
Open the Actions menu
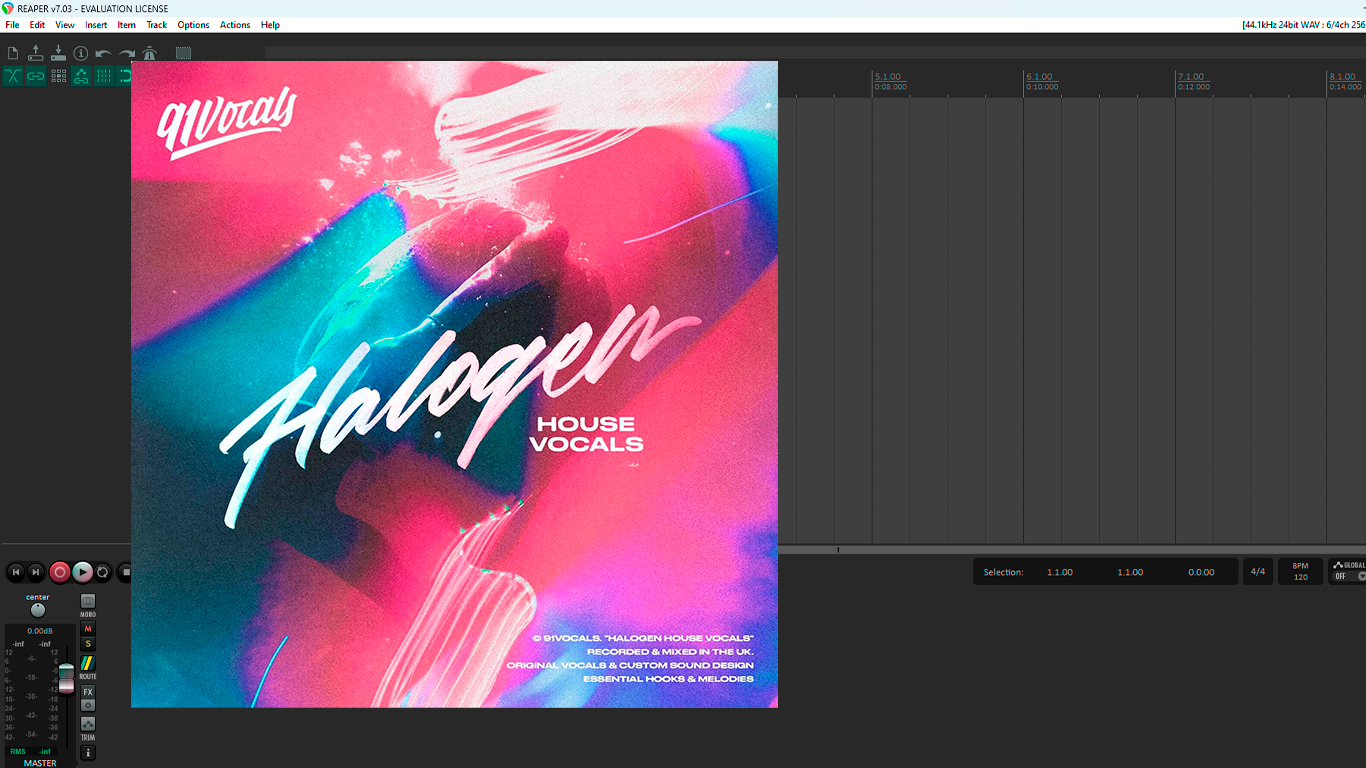click(235, 25)
